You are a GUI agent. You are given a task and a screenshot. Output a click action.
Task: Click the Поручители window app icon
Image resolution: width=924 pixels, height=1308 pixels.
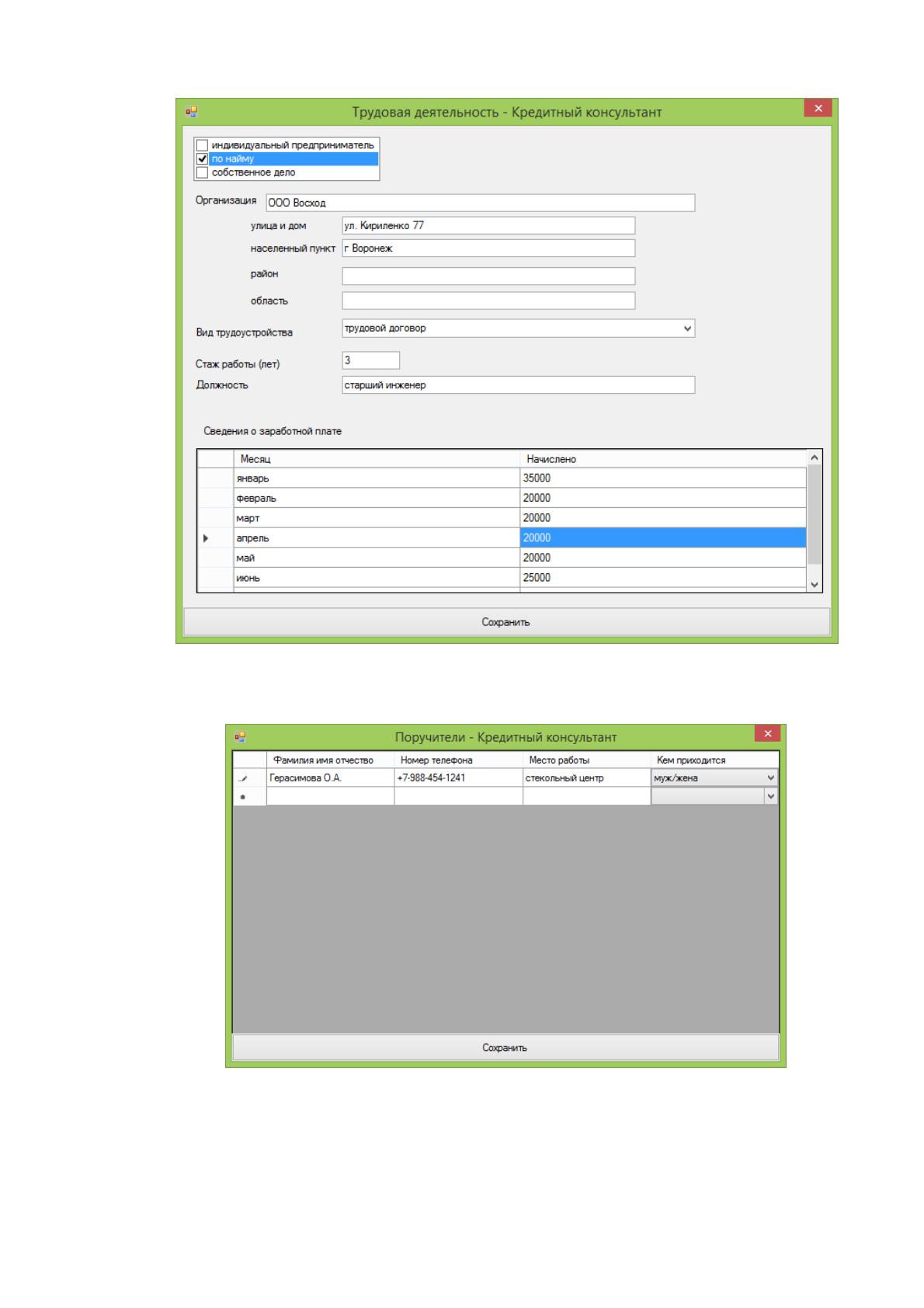(241, 736)
